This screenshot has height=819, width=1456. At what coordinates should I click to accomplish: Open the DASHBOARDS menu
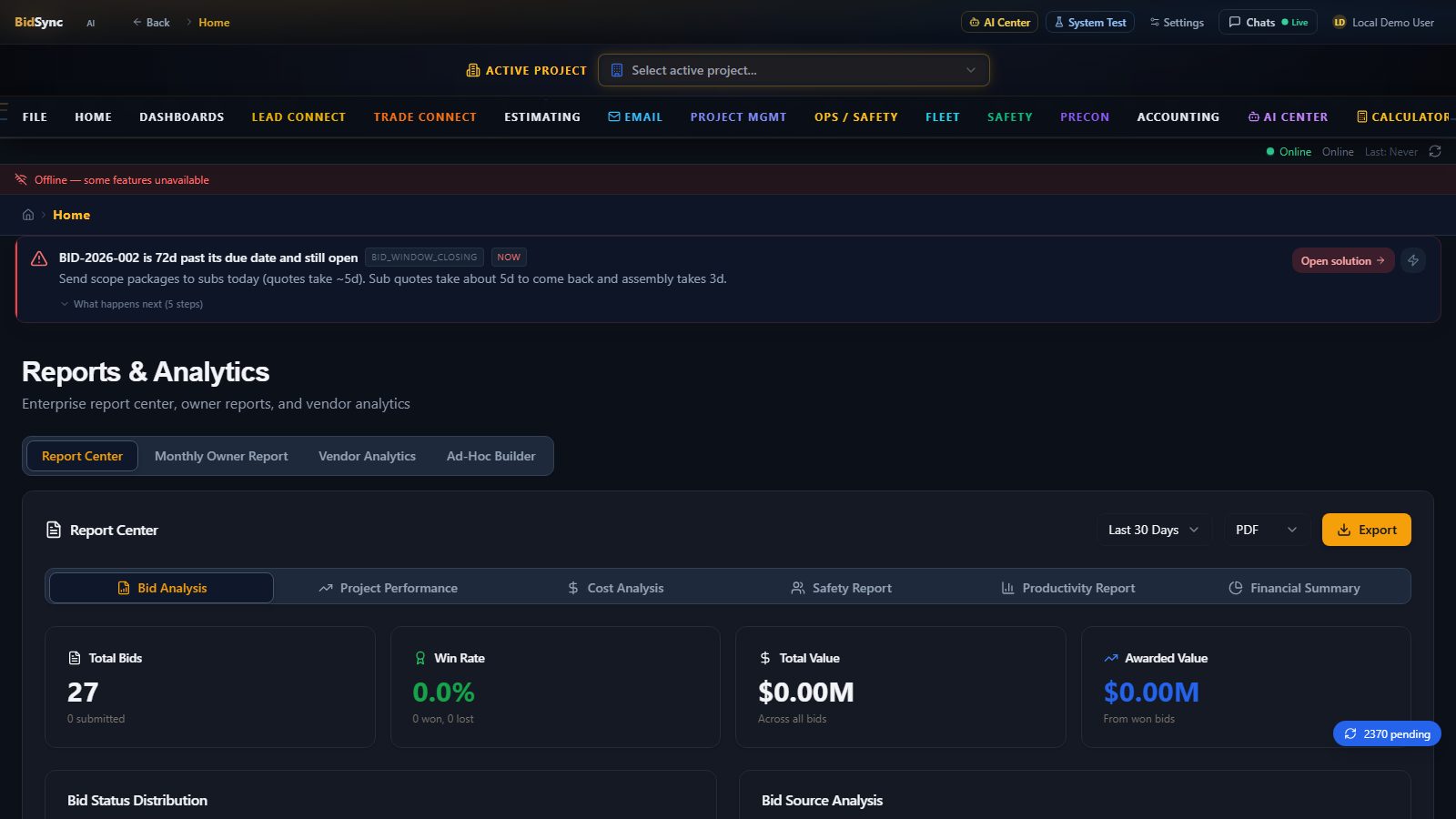(181, 116)
